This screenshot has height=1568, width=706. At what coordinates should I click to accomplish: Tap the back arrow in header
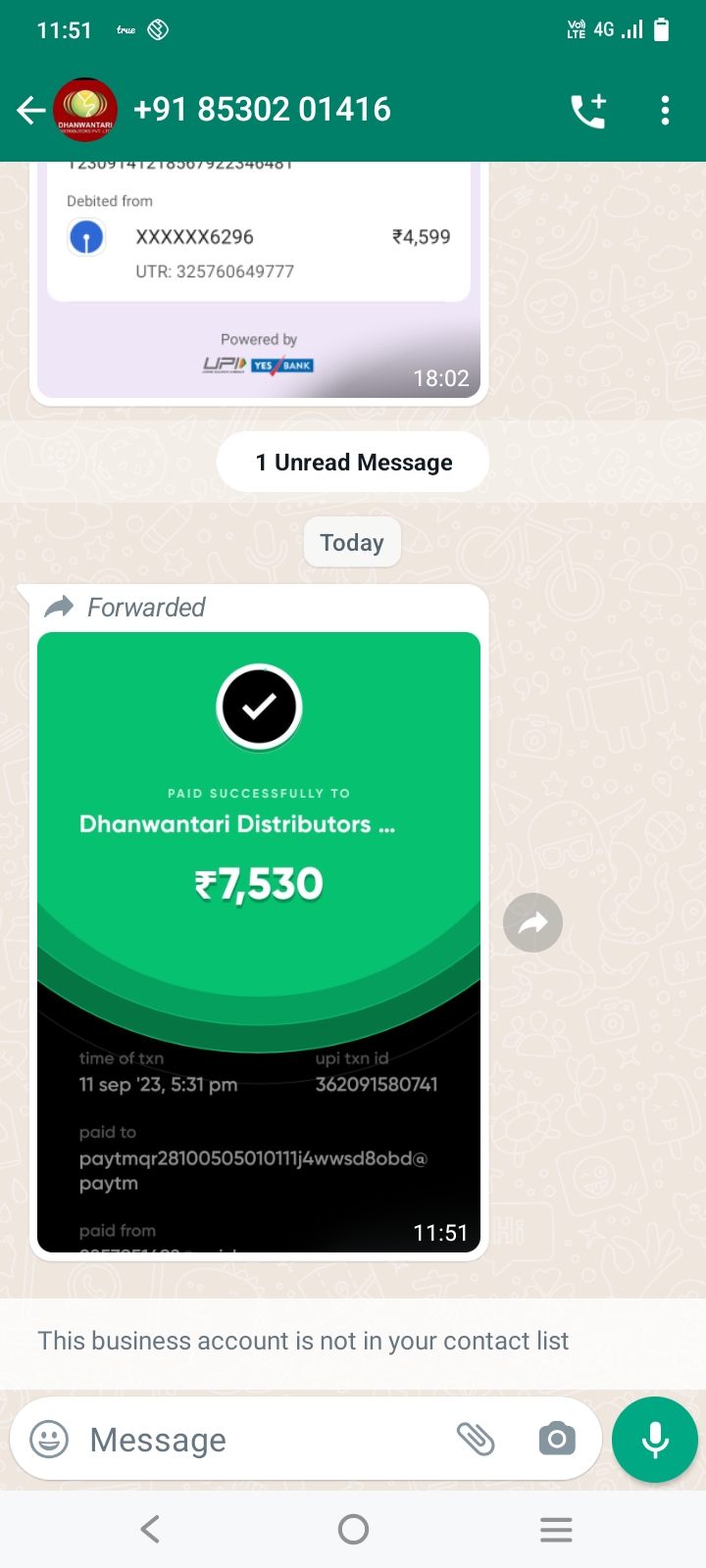(x=30, y=110)
